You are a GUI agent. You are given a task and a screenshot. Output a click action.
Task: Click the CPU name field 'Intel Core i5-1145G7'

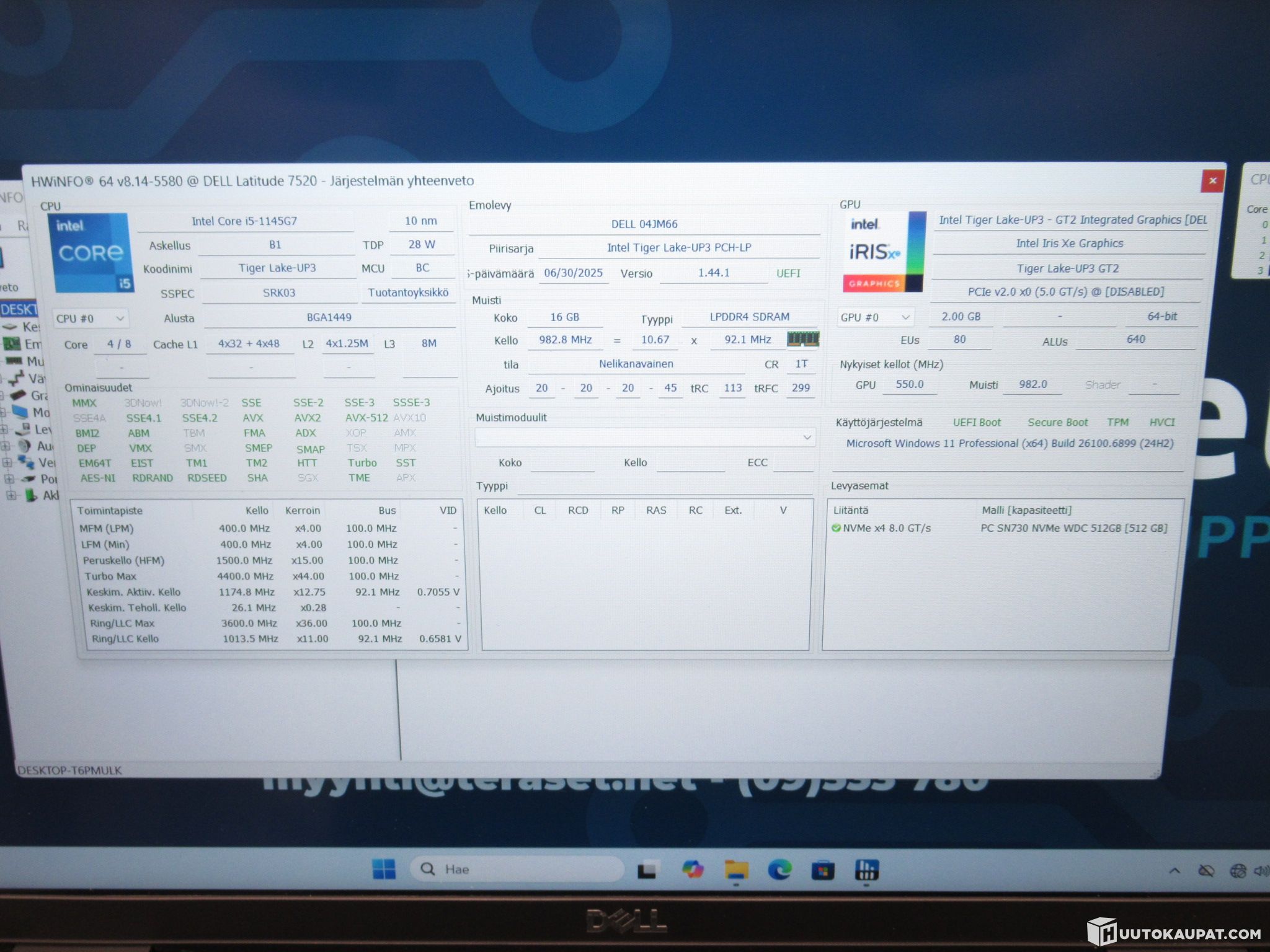point(245,221)
